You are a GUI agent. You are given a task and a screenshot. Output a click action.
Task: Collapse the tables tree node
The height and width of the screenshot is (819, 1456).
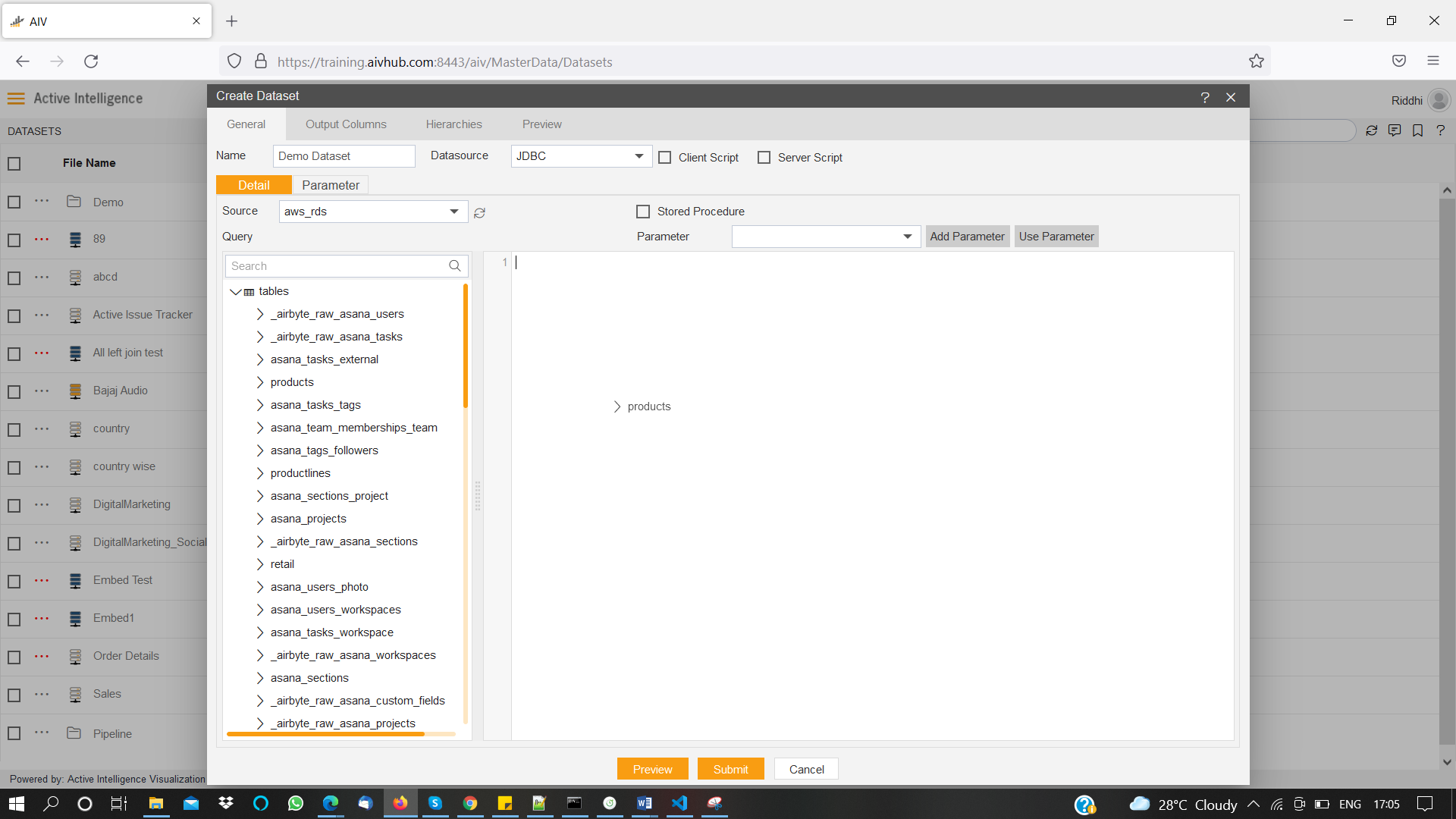tap(236, 292)
